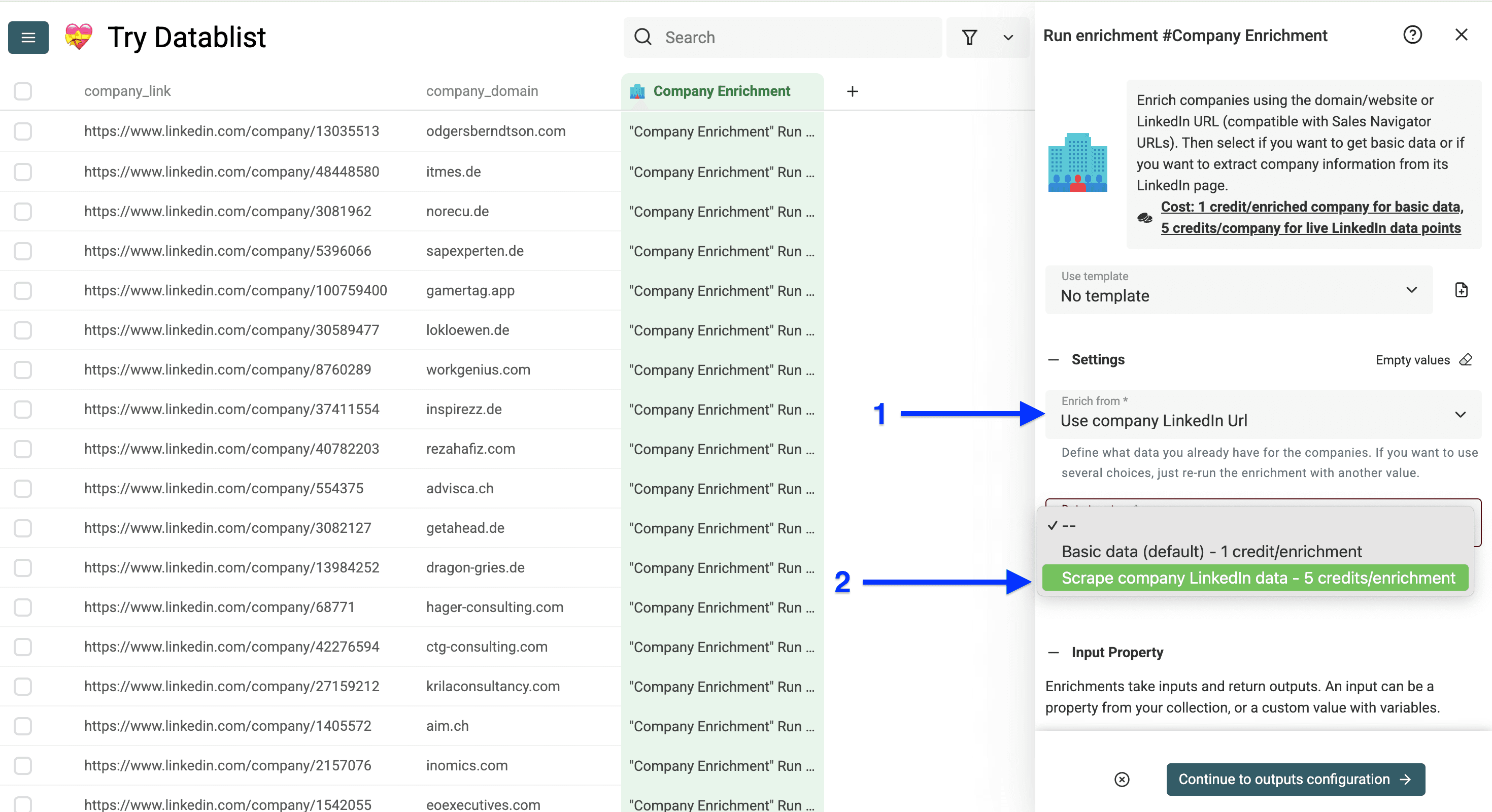Open the filter icon beside search
The image size is (1492, 812).
click(x=970, y=37)
